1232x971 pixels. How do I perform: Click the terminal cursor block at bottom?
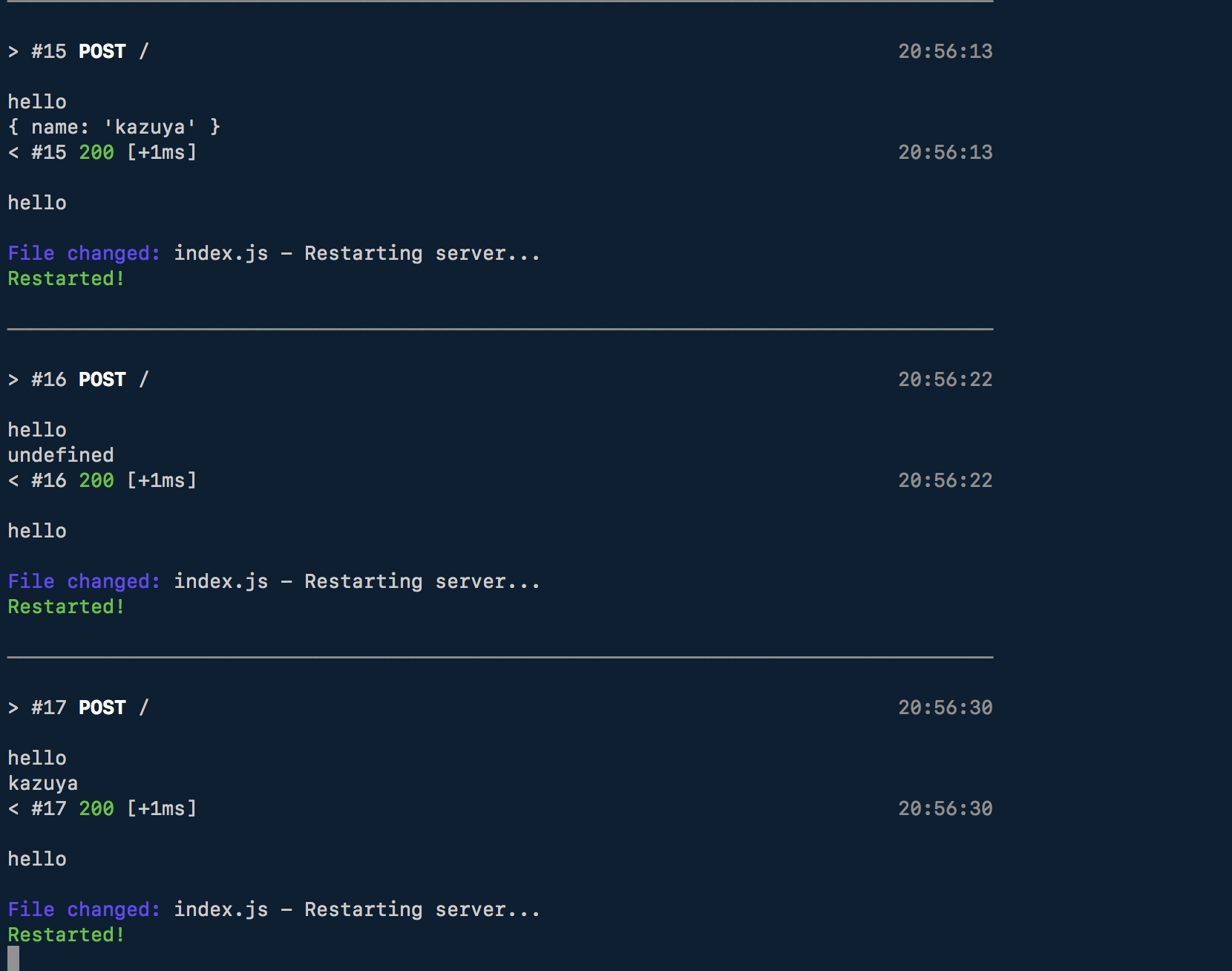[13, 958]
